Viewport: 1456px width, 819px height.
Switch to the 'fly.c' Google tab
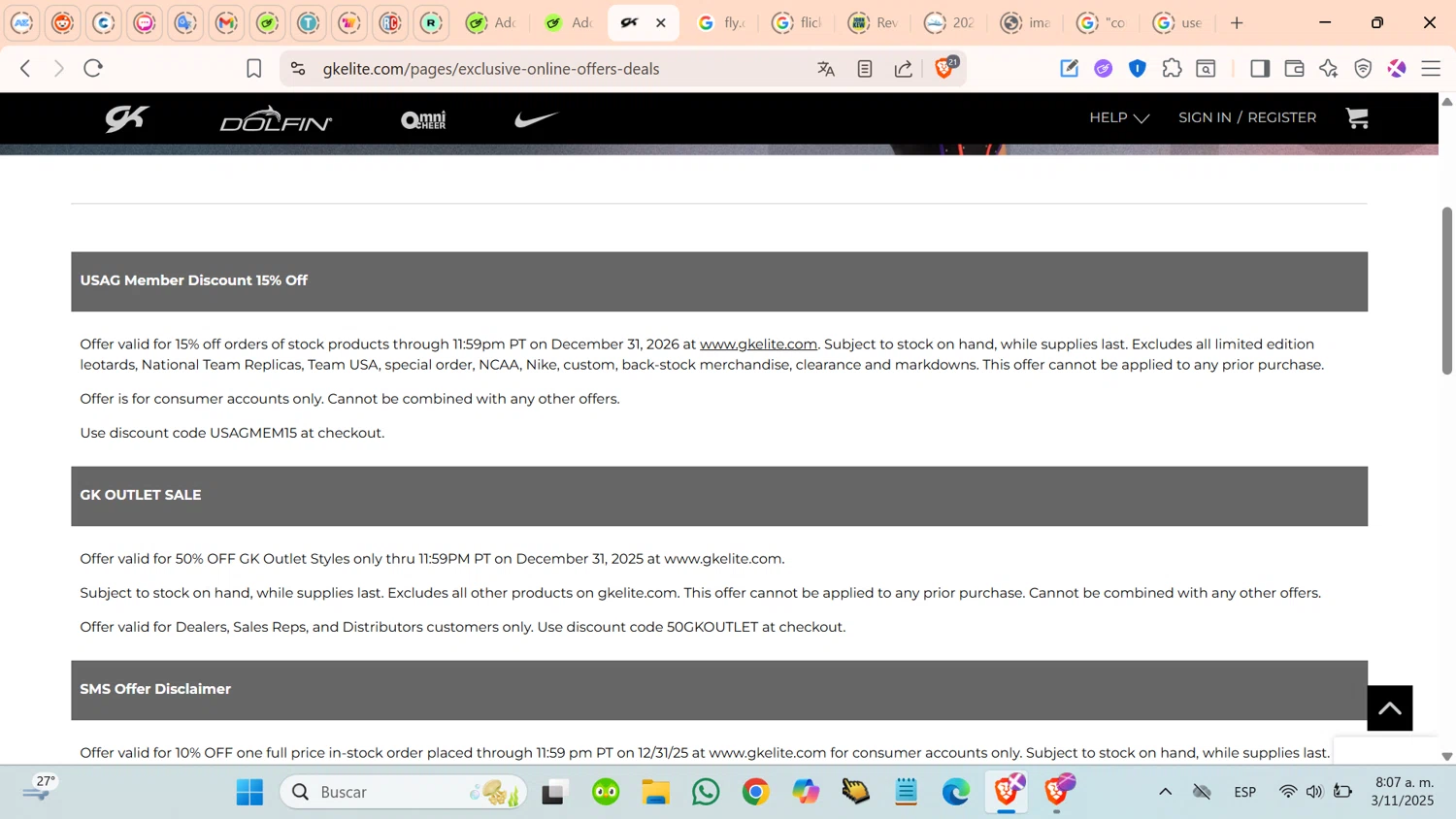click(721, 22)
